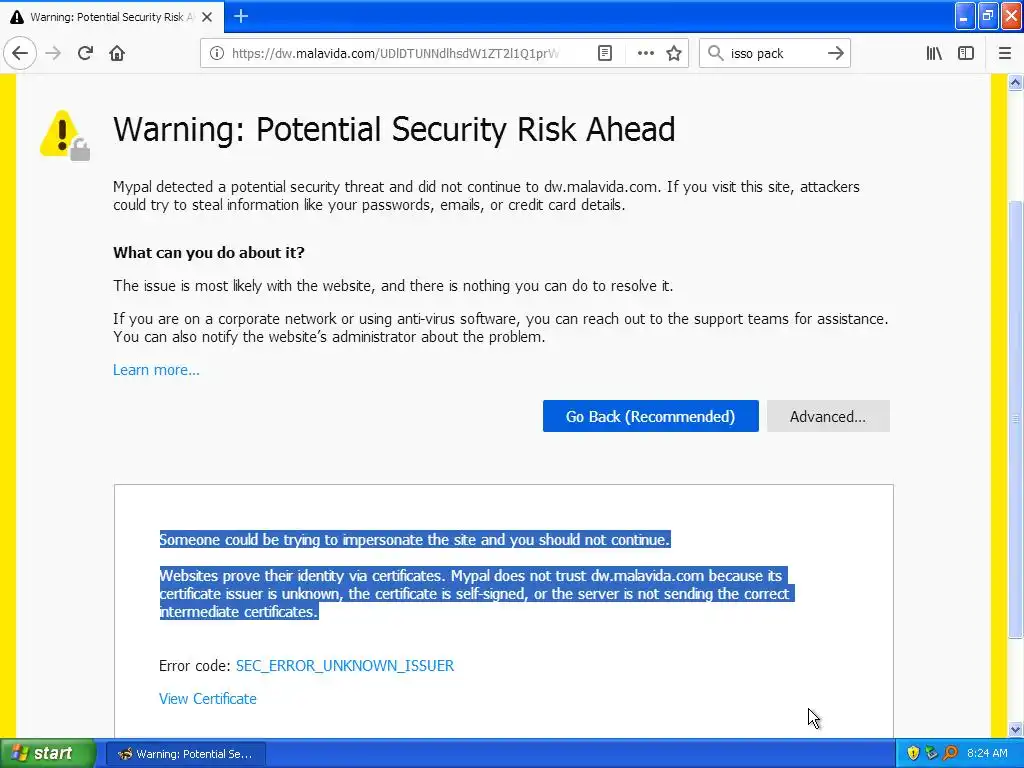Reload the current page
Screen dimensions: 1024x768
(x=85, y=53)
